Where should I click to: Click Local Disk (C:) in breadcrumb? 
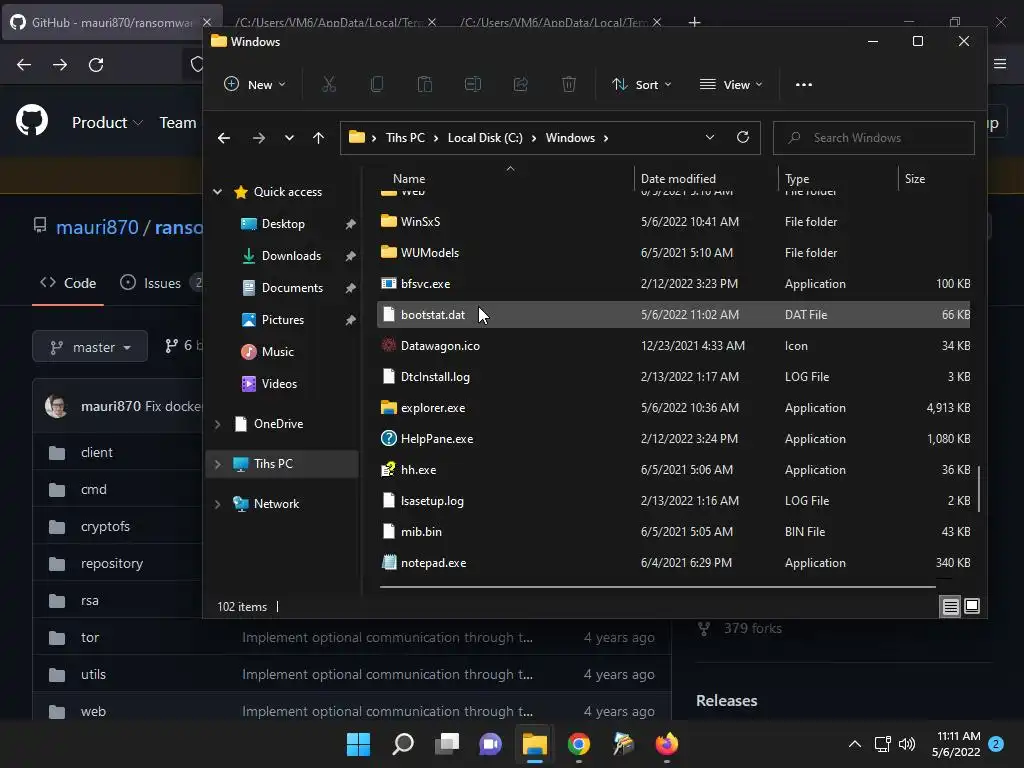(485, 138)
